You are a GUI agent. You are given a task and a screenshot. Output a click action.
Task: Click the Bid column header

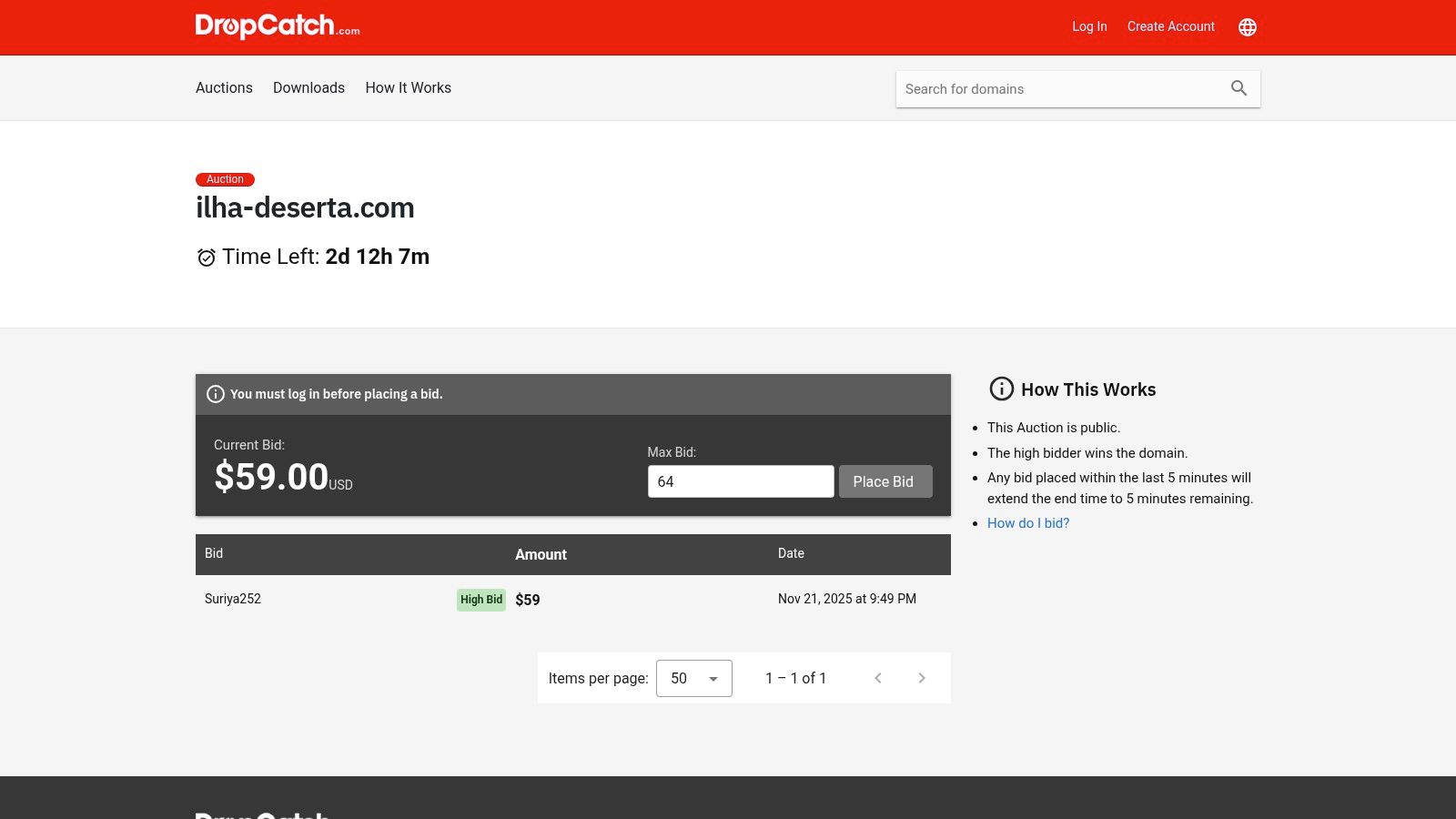(x=214, y=553)
